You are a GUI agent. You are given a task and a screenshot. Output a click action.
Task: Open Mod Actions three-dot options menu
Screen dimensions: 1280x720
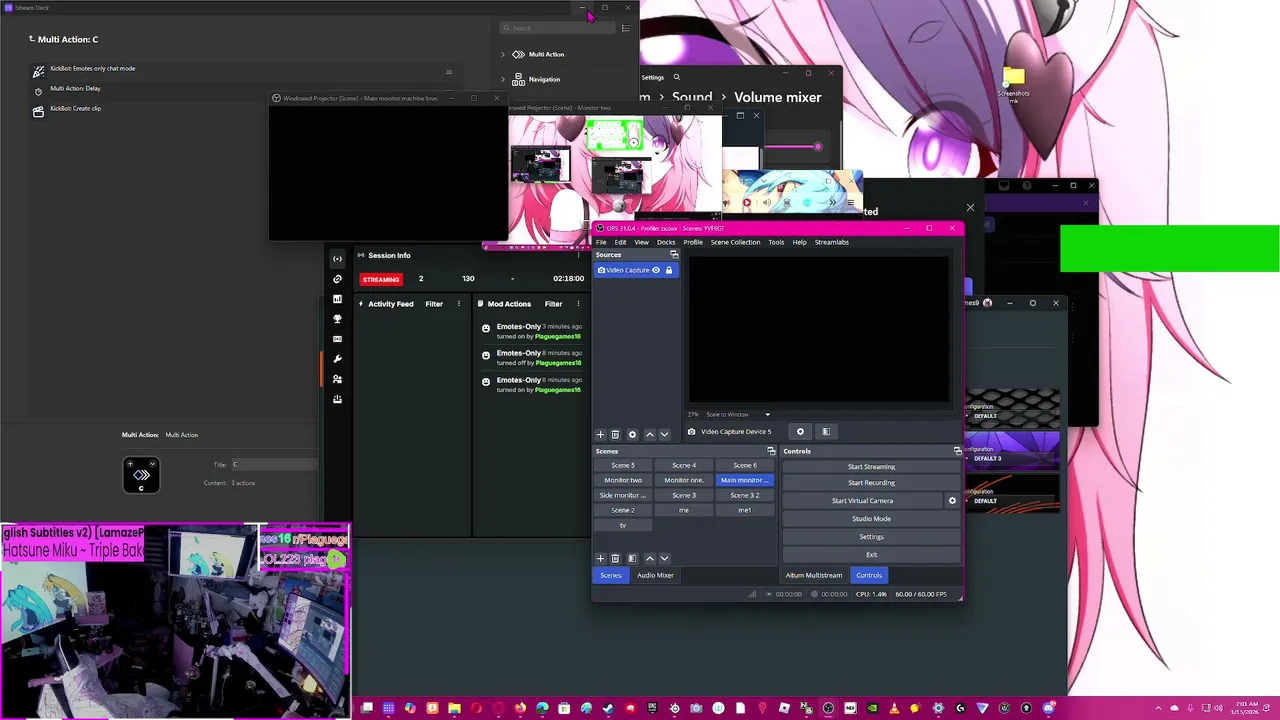point(578,304)
